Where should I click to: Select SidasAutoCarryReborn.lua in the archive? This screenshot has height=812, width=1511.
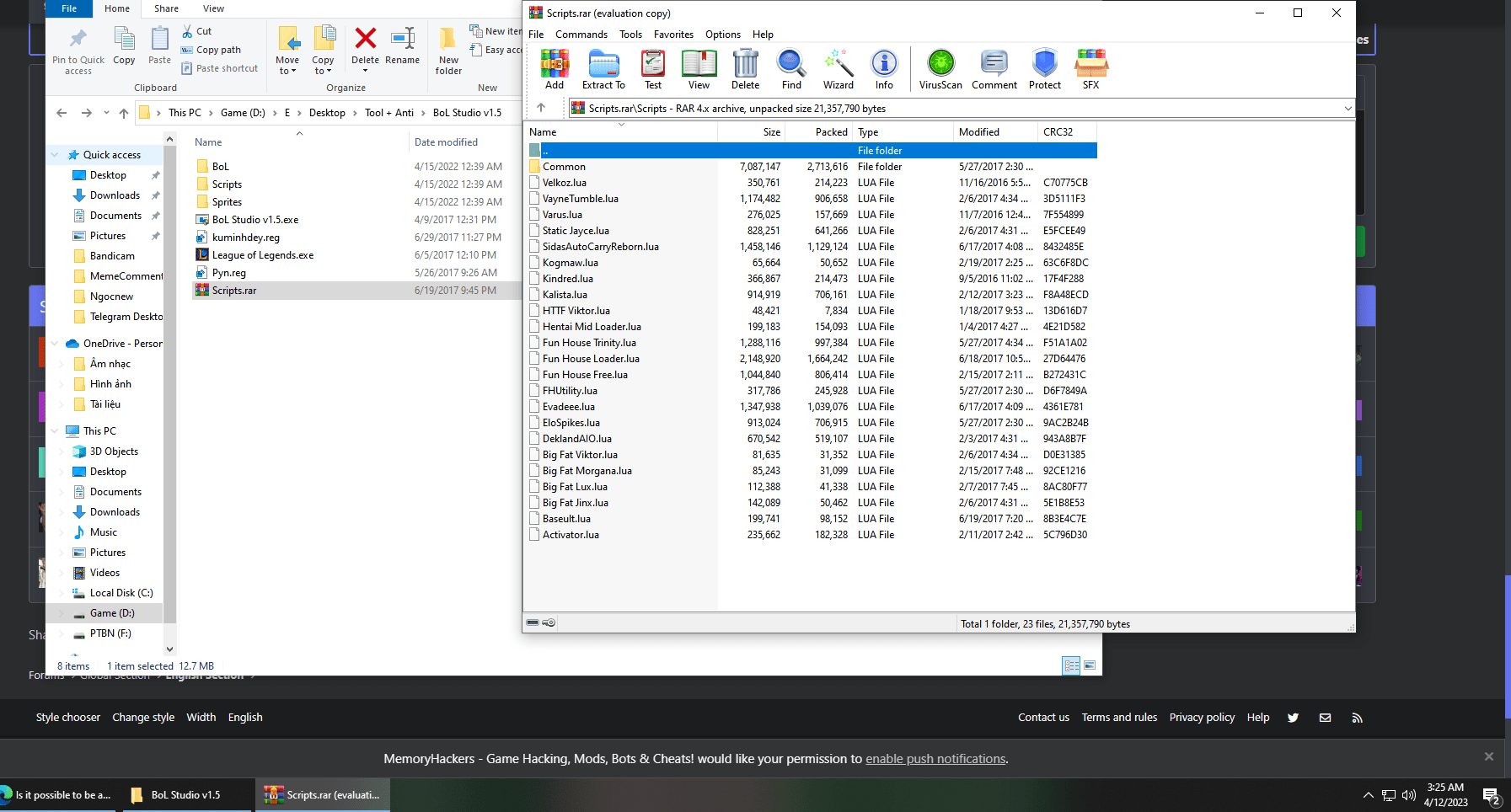(601, 247)
